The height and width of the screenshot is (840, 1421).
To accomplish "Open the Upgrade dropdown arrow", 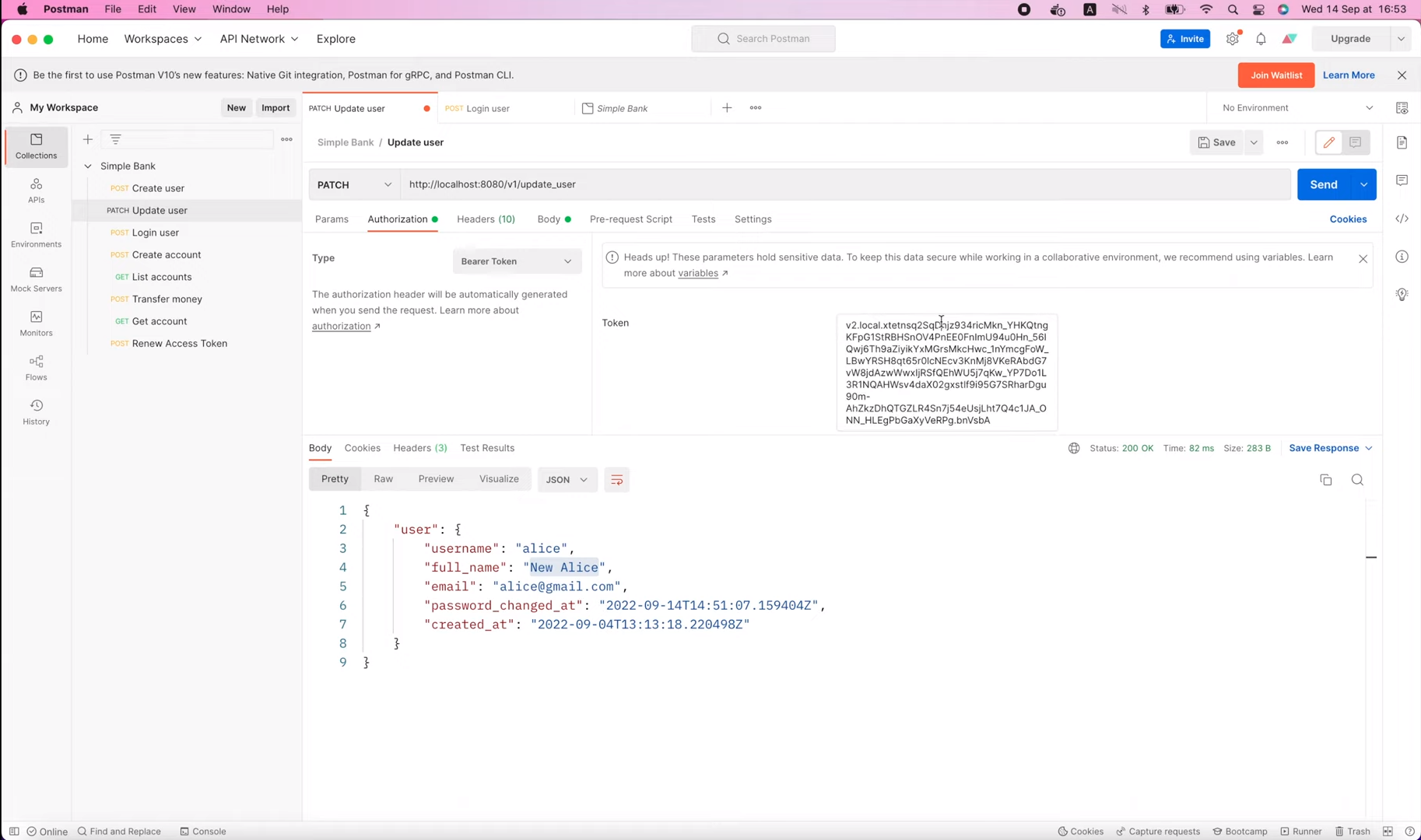I will [1401, 39].
